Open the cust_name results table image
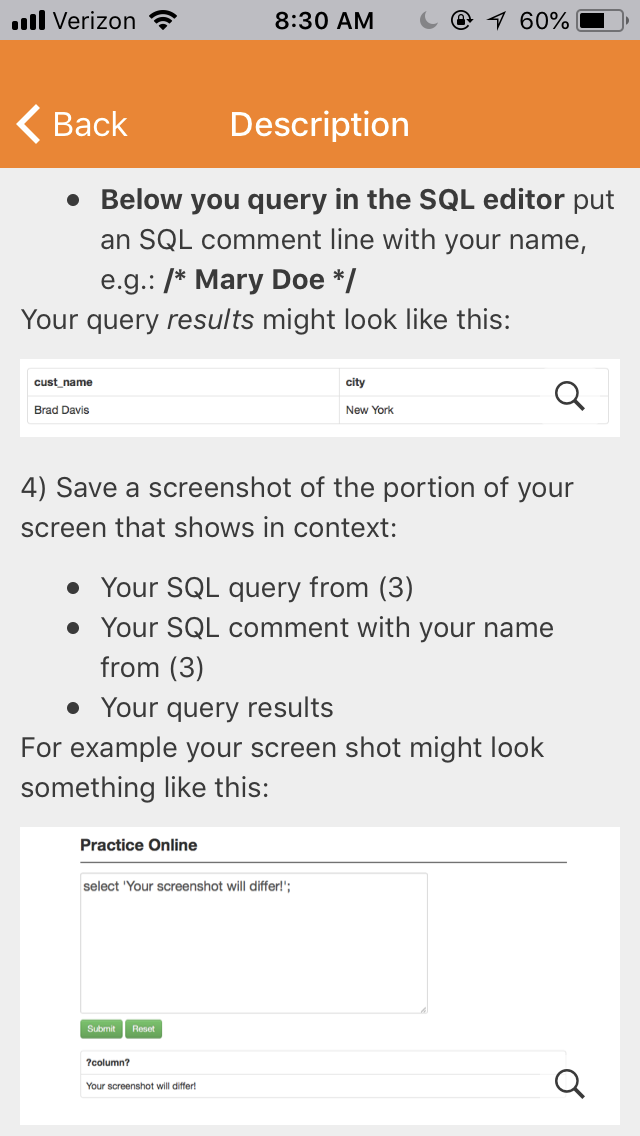This screenshot has height=1136, width=640. (320, 397)
